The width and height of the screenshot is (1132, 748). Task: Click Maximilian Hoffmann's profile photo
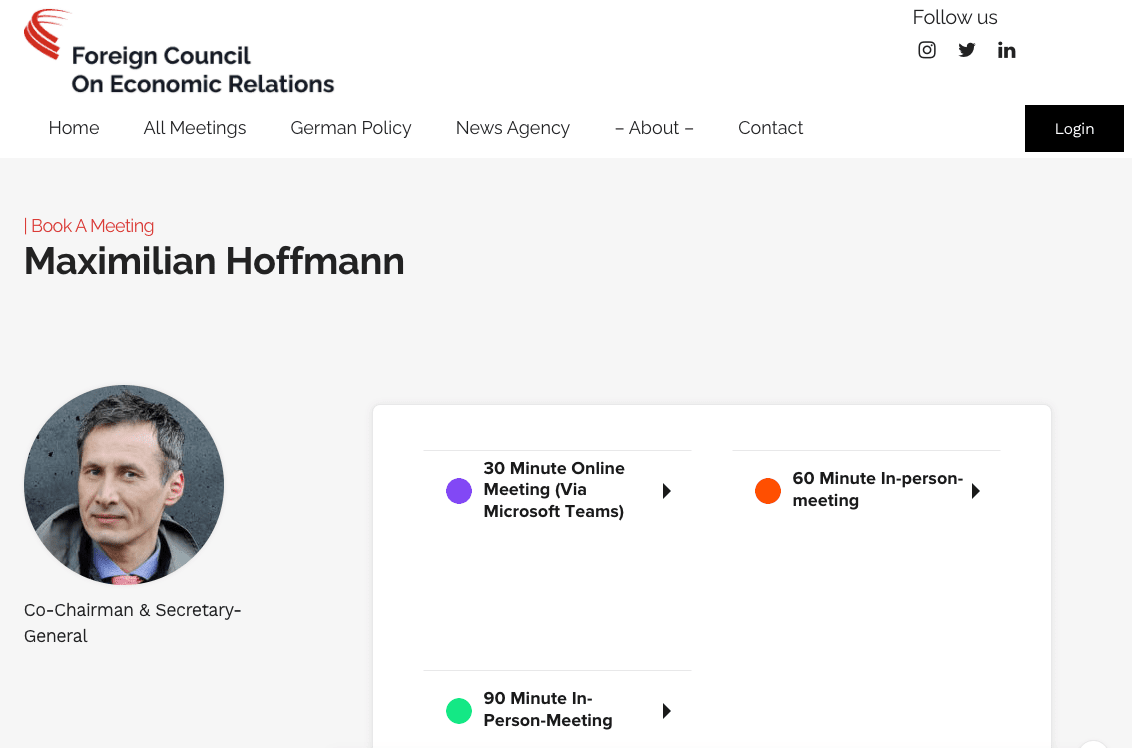pos(124,485)
